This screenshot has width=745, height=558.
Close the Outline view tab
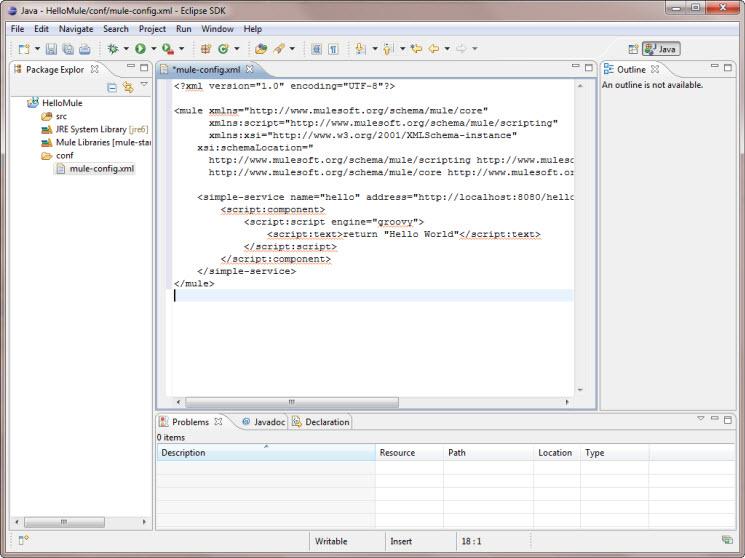coord(655,69)
